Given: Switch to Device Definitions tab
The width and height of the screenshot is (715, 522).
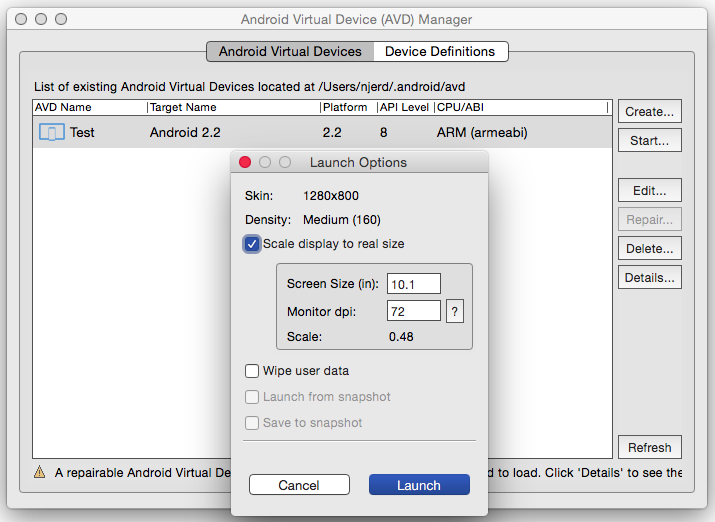Looking at the screenshot, I should 440,52.
